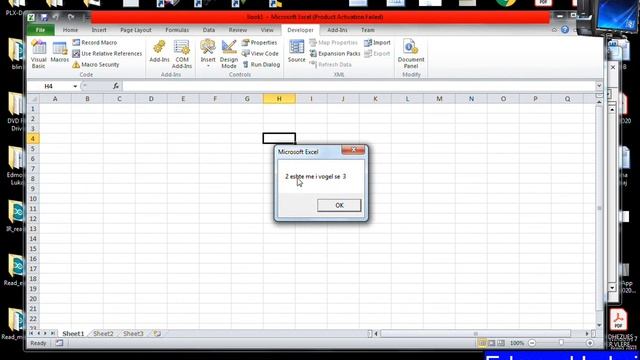Go to last sheet tab arrow
This screenshot has width=640, height=360.
click(x=53, y=333)
